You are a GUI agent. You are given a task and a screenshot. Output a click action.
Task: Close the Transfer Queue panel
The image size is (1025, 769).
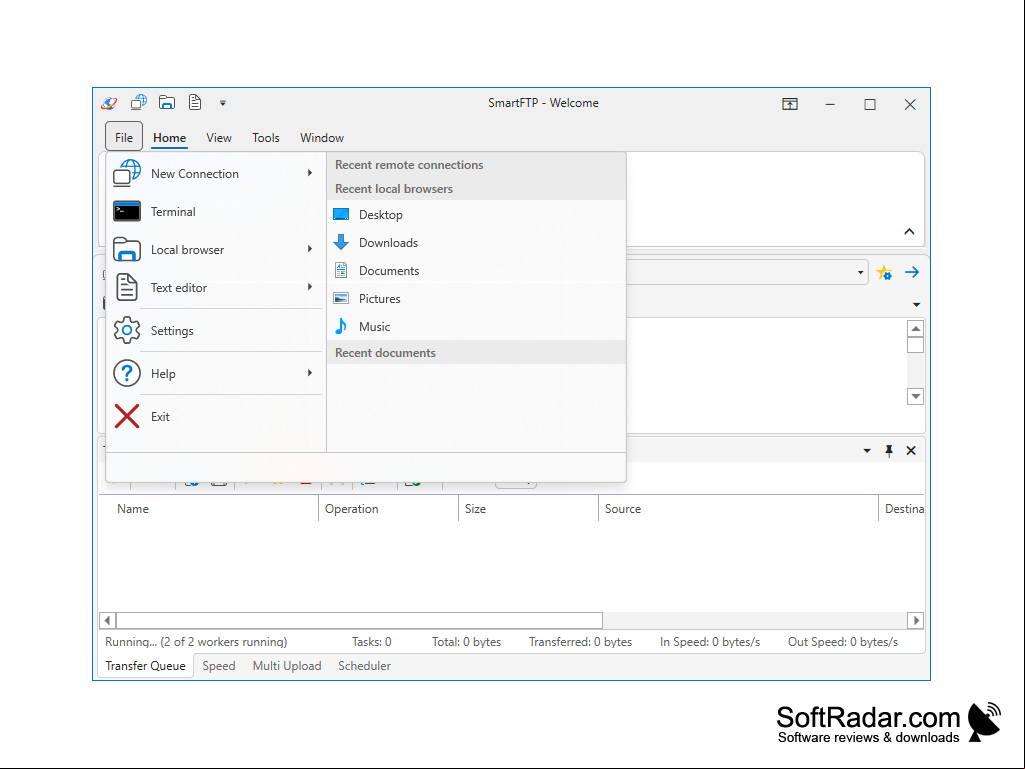tap(911, 451)
